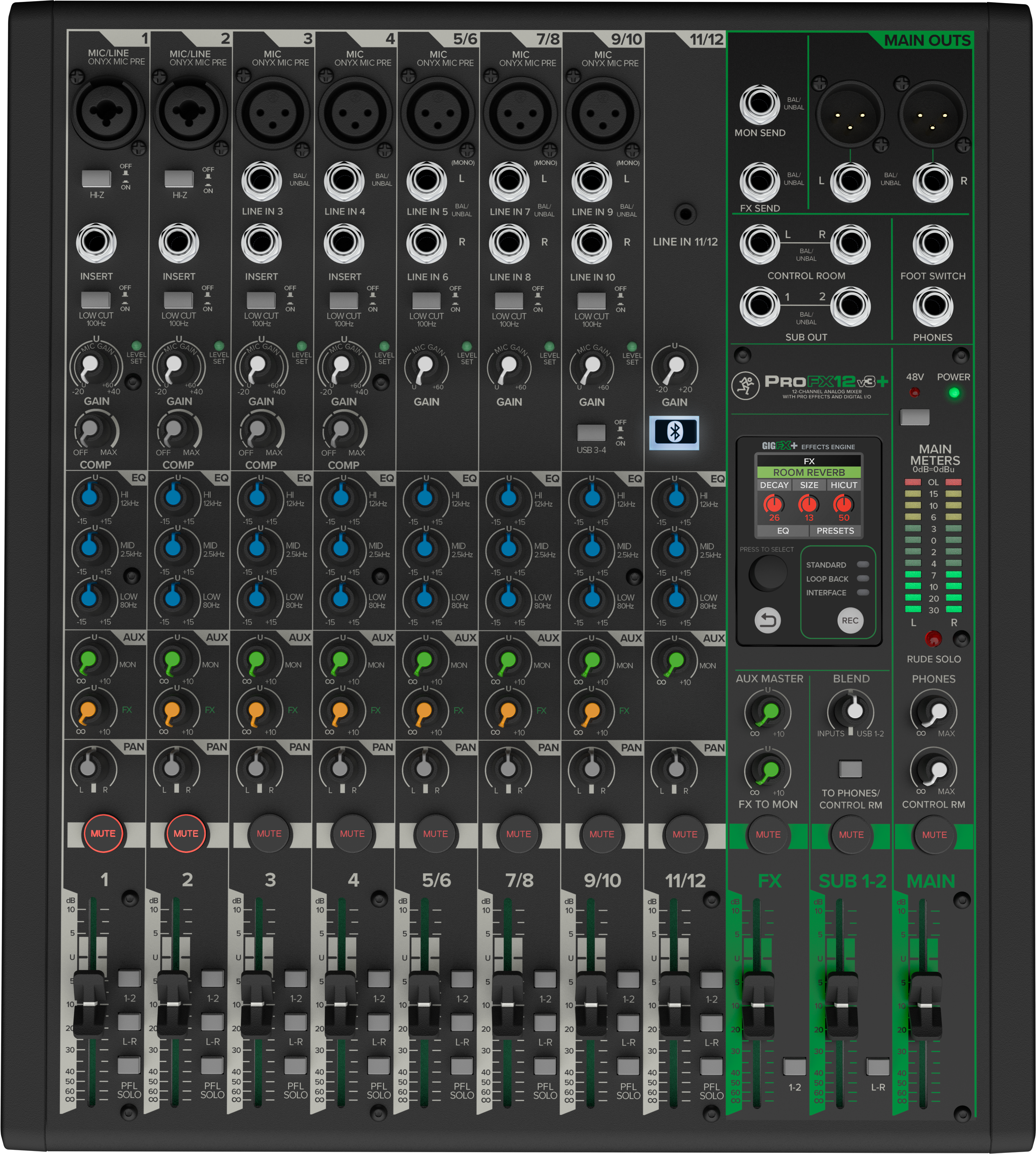The height and width of the screenshot is (1154, 1036).
Task: Turn the DECAY knob showing value 26
Action: tap(774, 503)
